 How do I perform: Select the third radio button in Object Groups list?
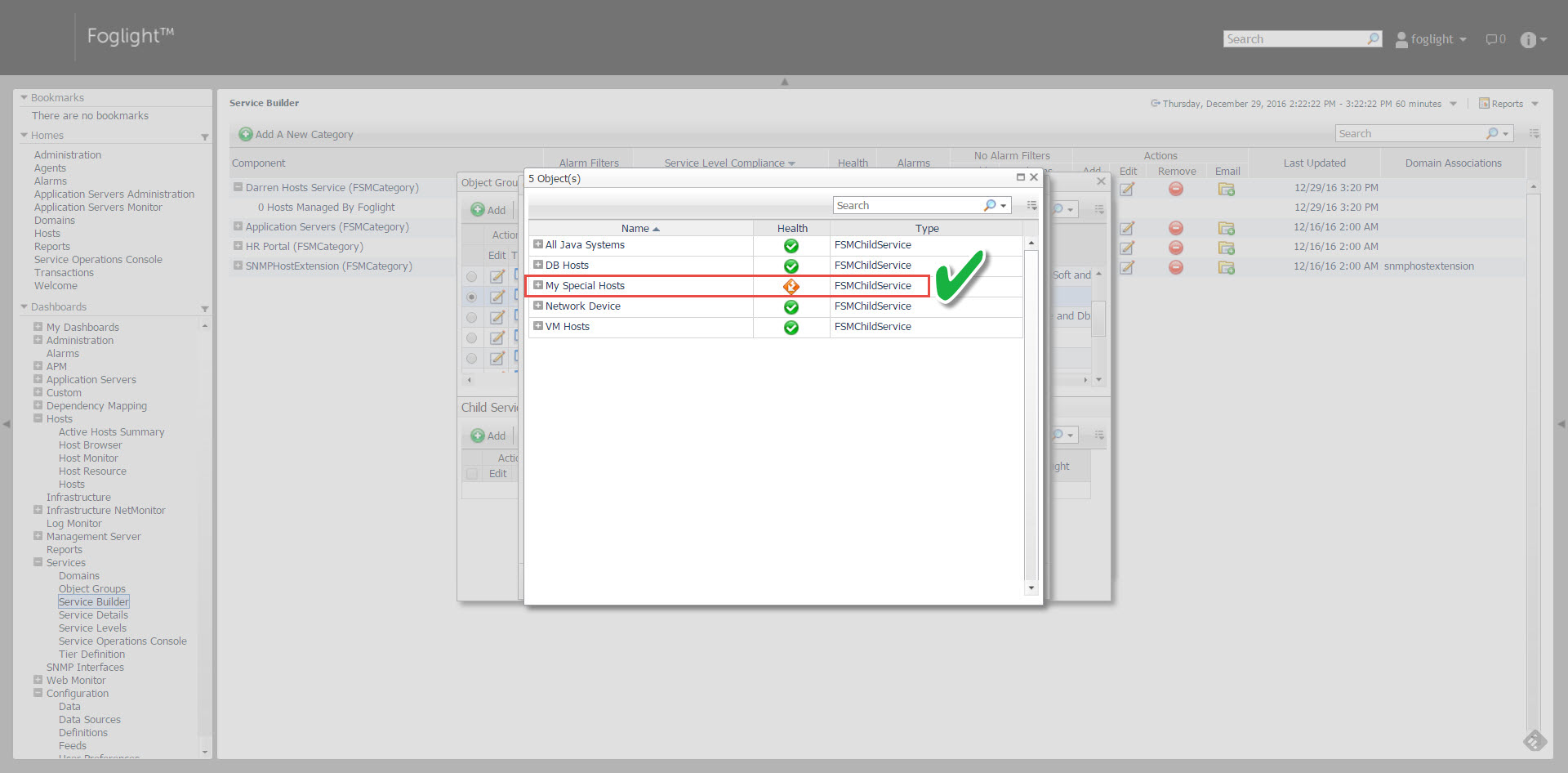[x=471, y=318]
